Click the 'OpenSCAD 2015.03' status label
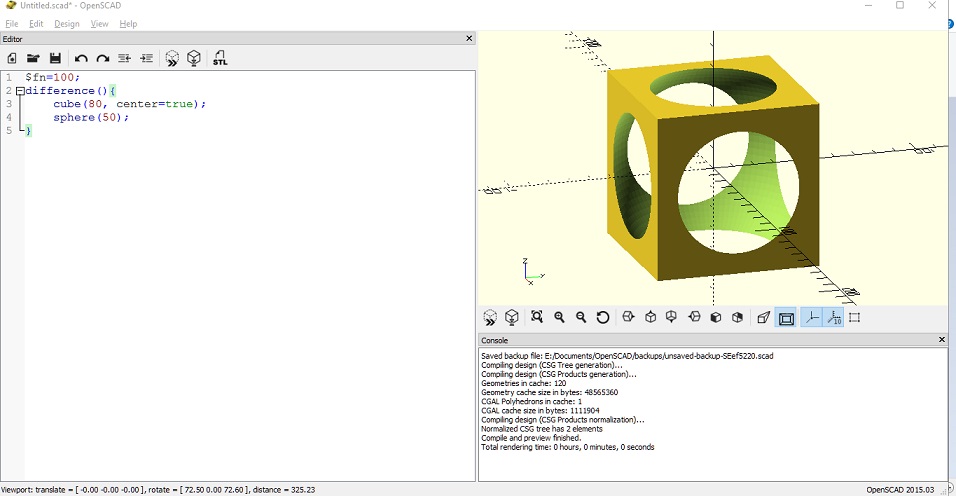956x496 pixels. 900,490
